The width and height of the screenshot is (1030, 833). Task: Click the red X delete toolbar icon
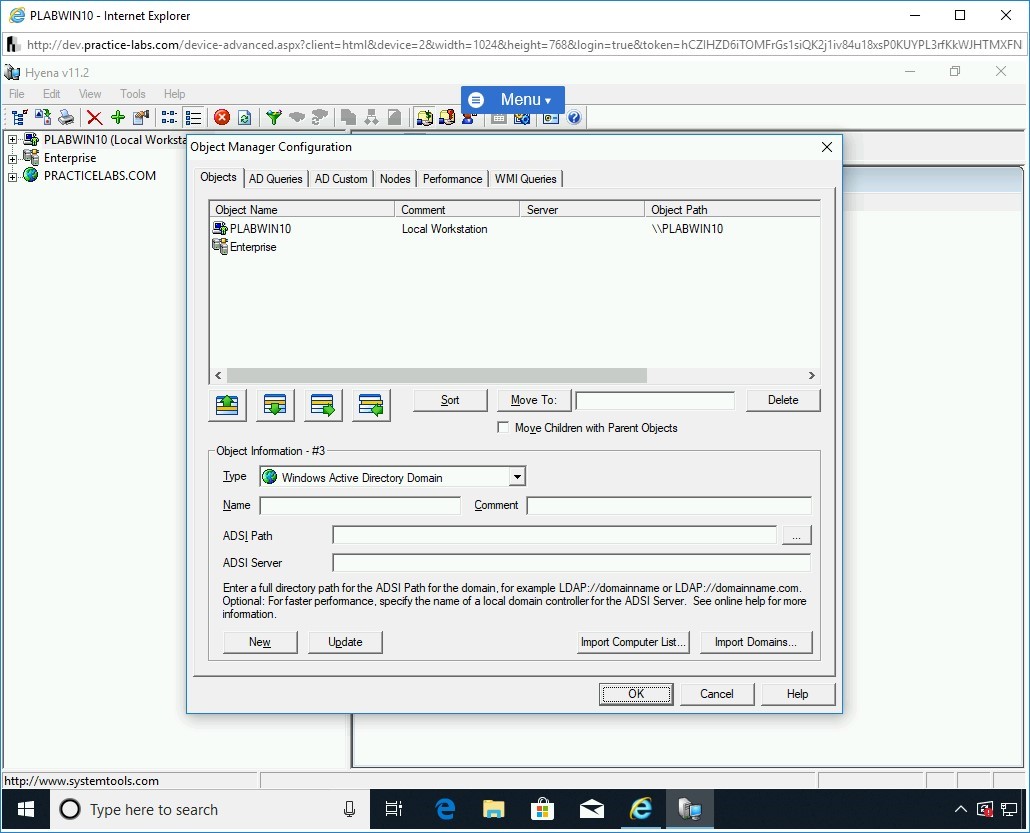[x=94, y=118]
